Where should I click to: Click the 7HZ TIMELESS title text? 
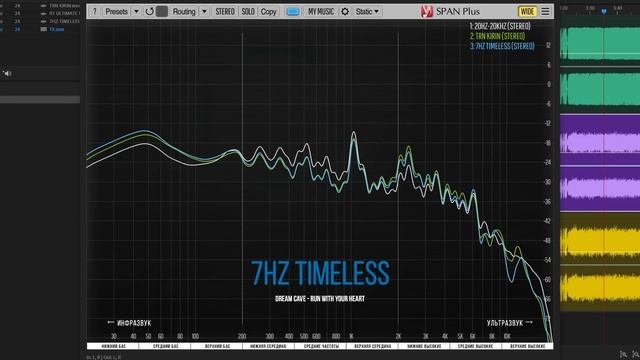(320, 273)
